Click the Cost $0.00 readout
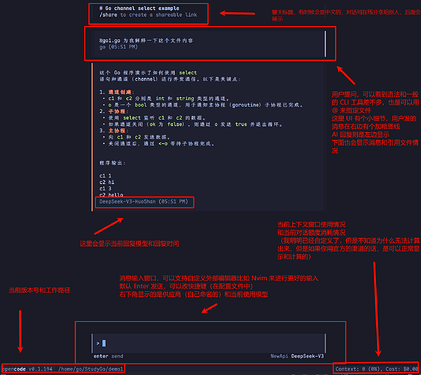This screenshot has height=375, width=421. coord(401,369)
